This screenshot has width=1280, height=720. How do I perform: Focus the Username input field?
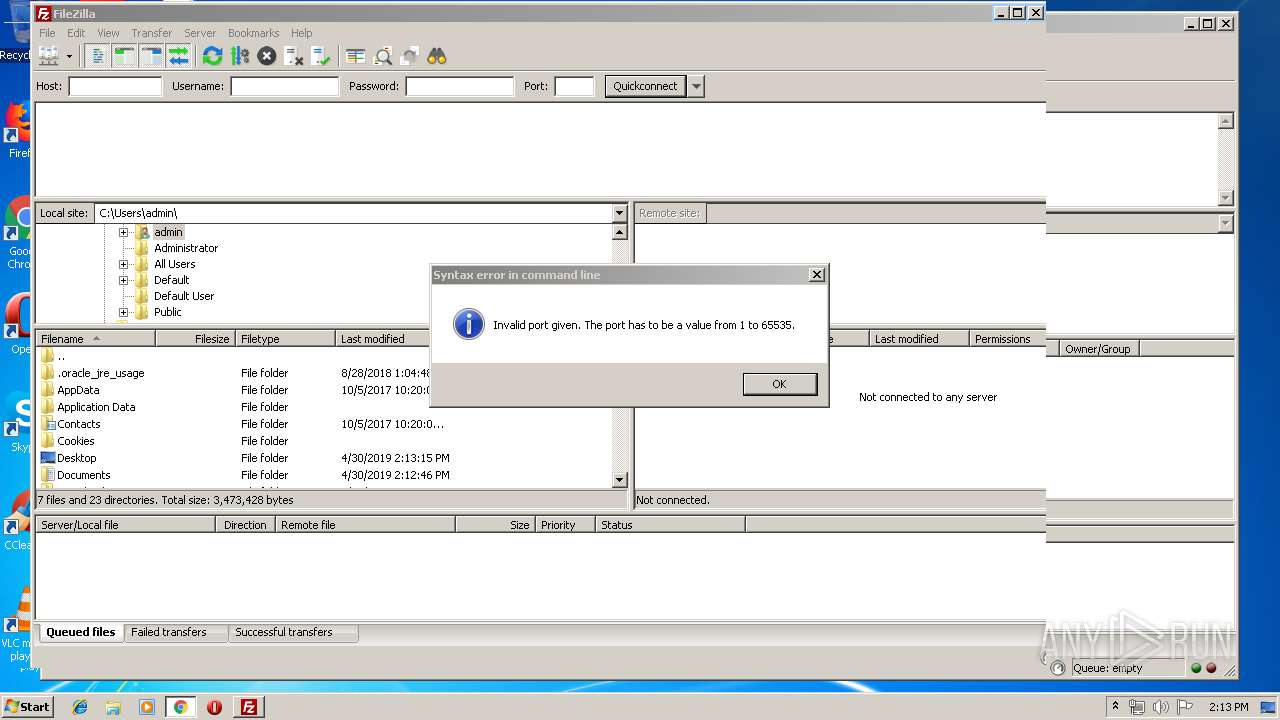tap(285, 86)
